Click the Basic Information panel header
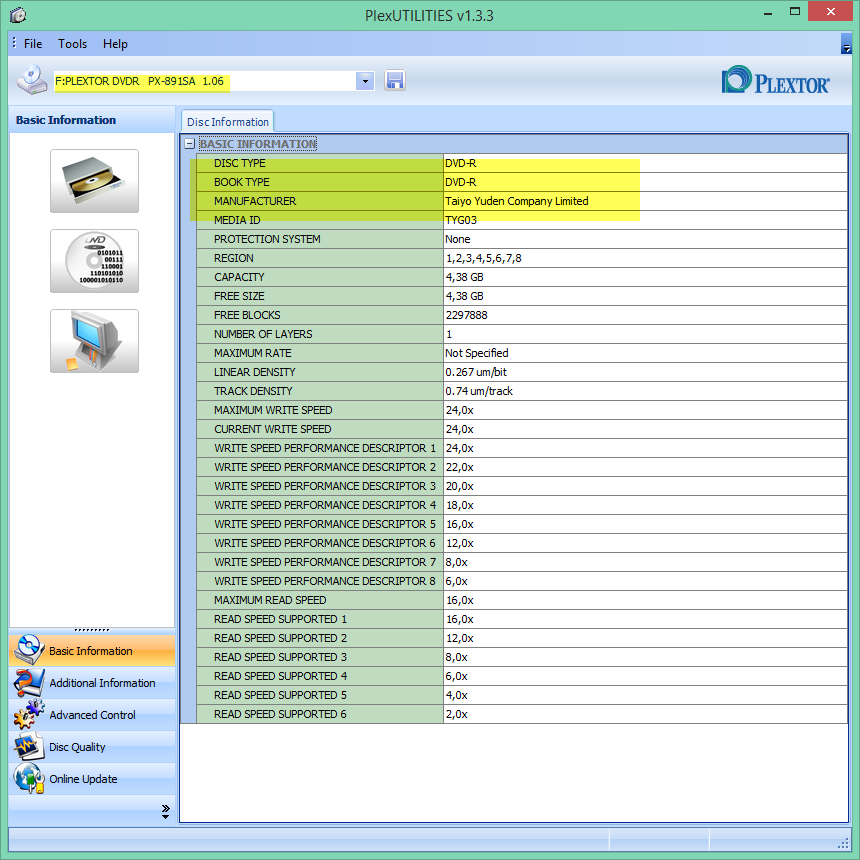This screenshot has width=860, height=860. pyautogui.click(x=92, y=120)
